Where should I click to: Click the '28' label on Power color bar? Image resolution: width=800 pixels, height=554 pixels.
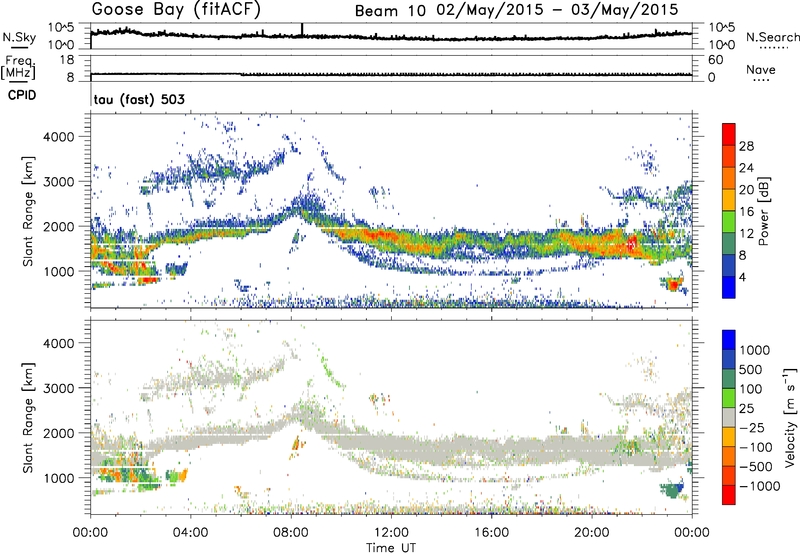pos(746,146)
